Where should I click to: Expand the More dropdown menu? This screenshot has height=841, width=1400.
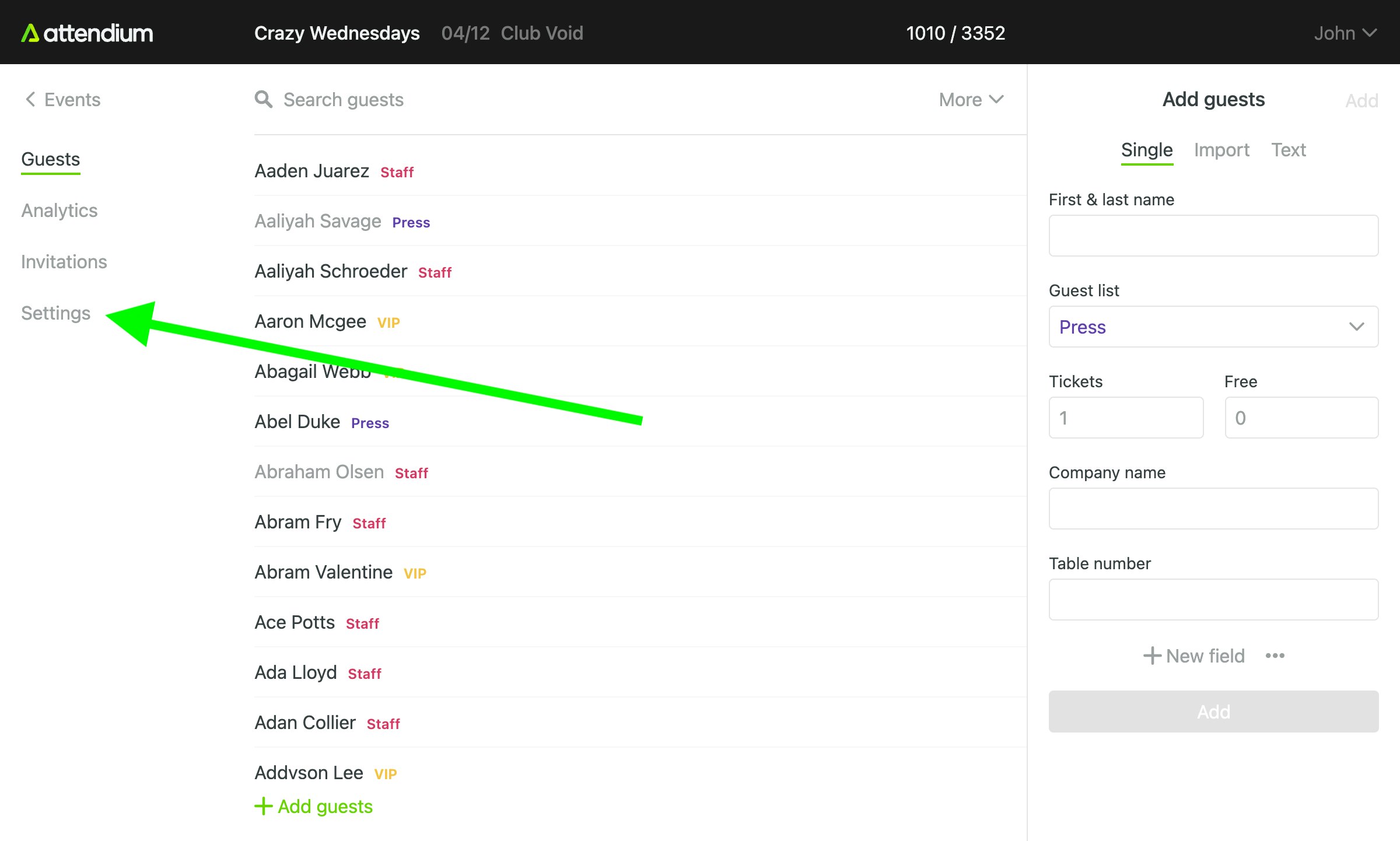click(x=971, y=99)
